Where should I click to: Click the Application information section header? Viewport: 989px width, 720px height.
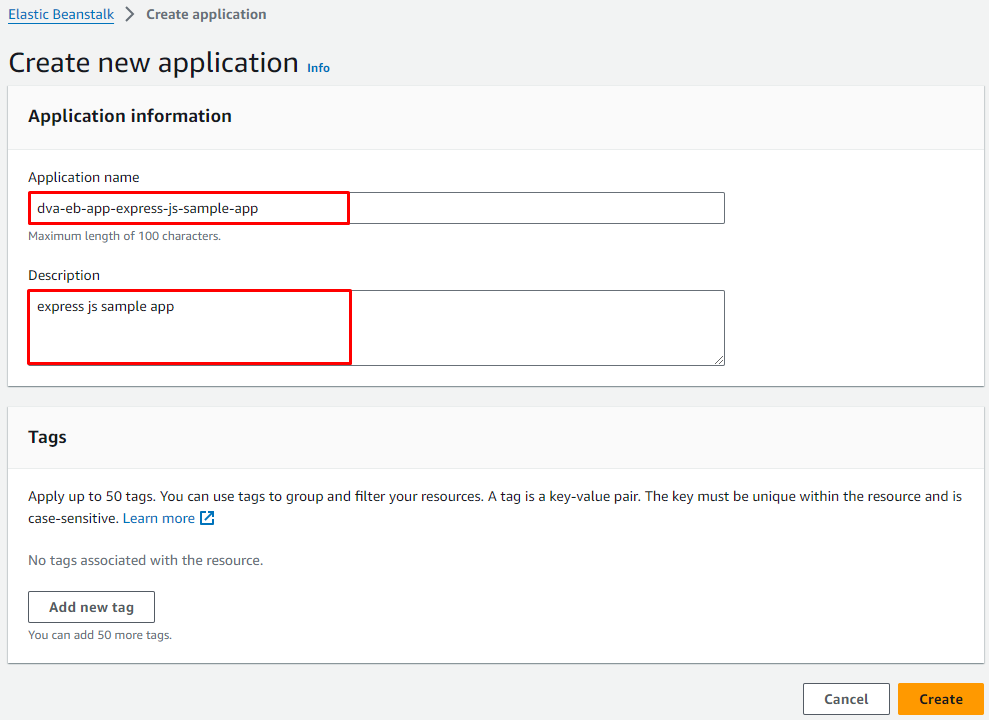(x=130, y=116)
